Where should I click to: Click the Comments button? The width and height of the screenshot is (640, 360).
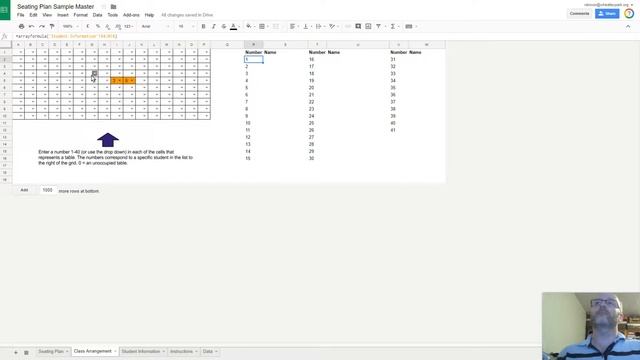click(x=579, y=13)
